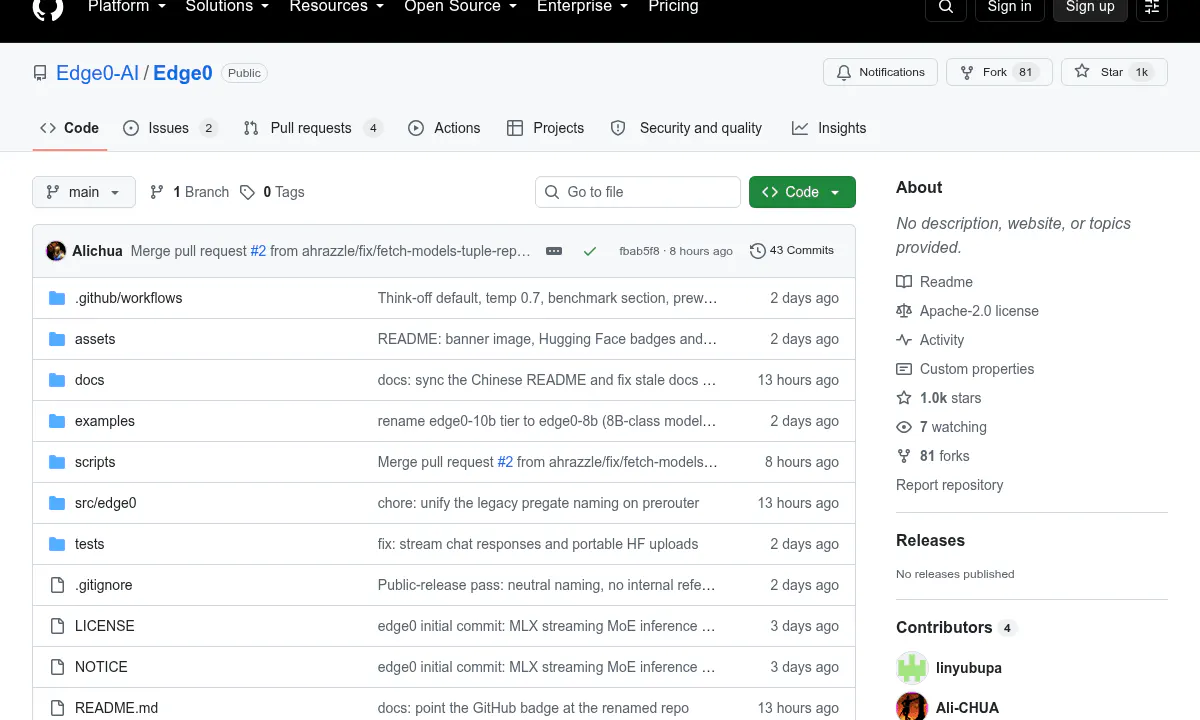Open the Platform dropdown menu
The width and height of the screenshot is (1200, 720).
tap(127, 7)
